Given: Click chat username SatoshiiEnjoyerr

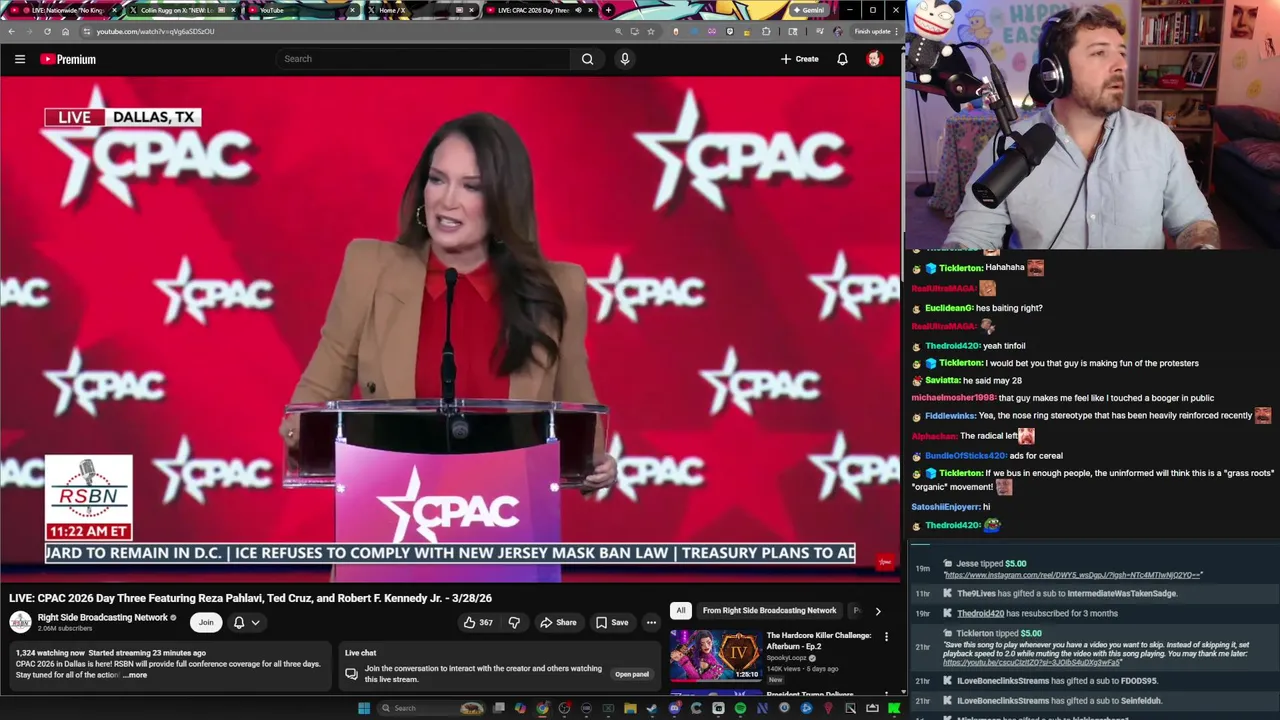Looking at the screenshot, I should click(945, 507).
